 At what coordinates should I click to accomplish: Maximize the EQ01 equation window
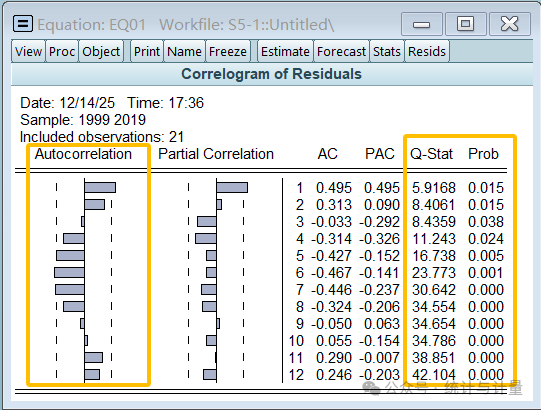[465, 24]
